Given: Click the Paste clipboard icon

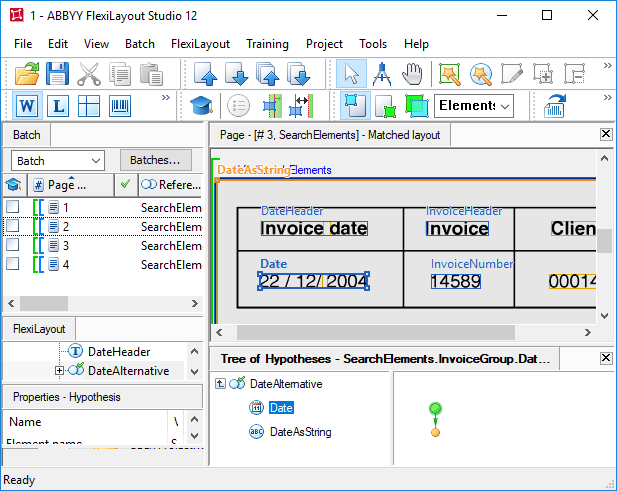Looking at the screenshot, I should (x=151, y=74).
